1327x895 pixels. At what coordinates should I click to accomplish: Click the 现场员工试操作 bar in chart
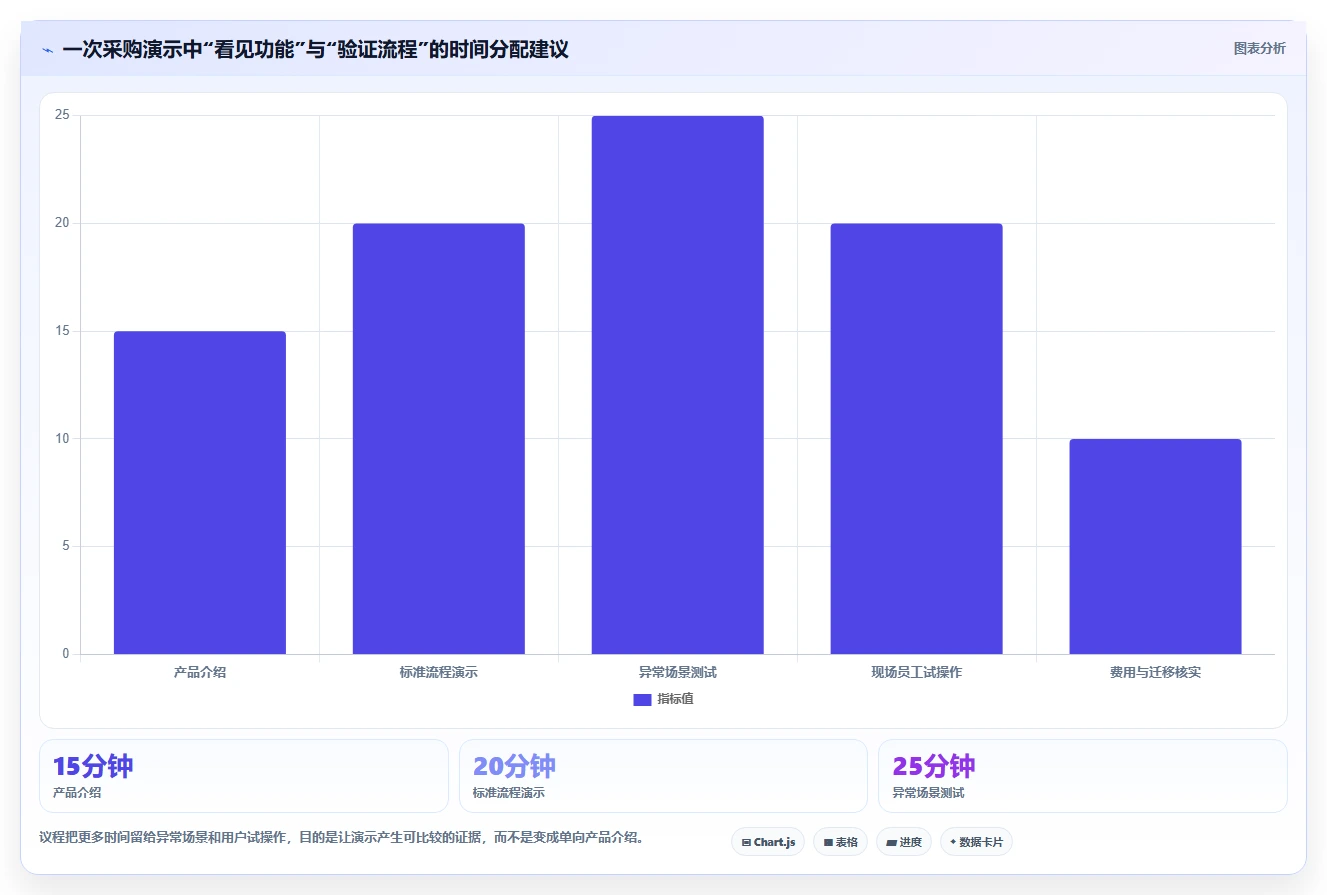tap(916, 439)
